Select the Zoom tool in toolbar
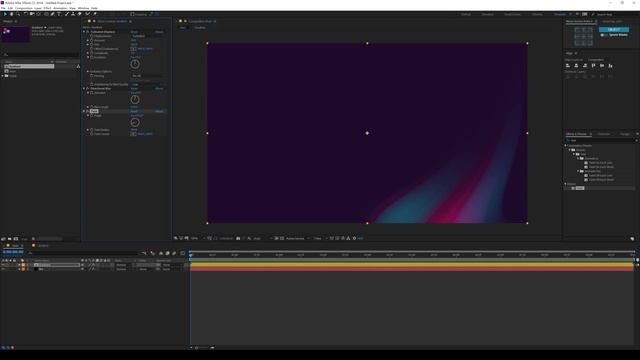This screenshot has width=640, height=360. point(18,14)
